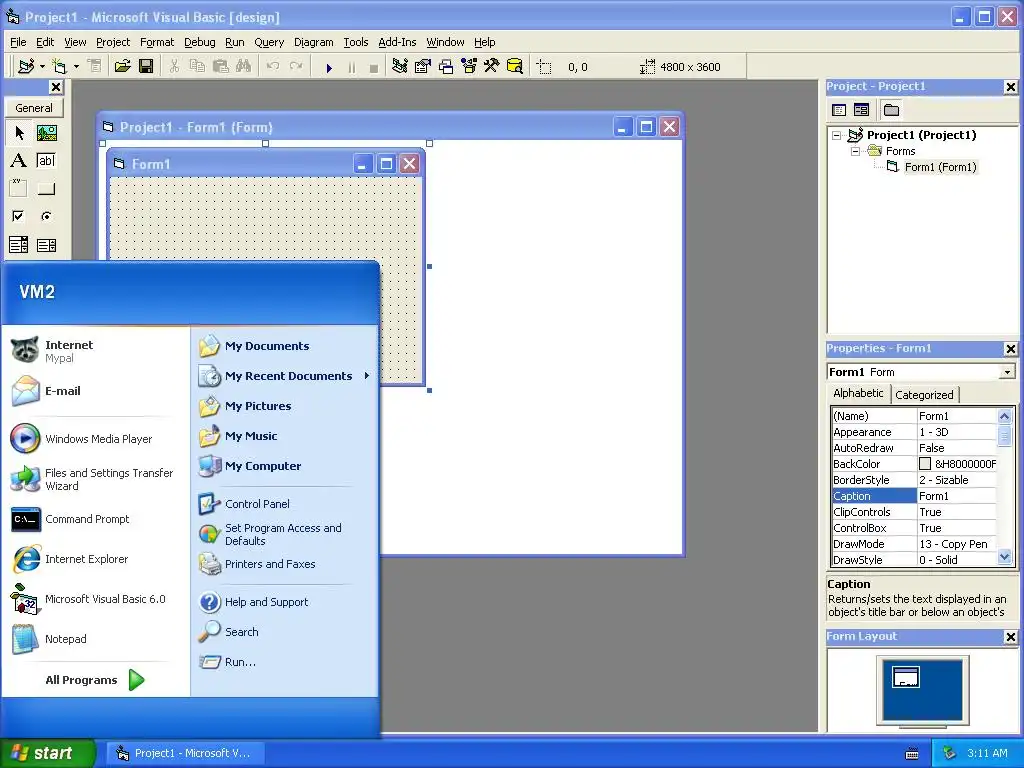Click the Save Project floppy disk icon

pyautogui.click(x=146, y=66)
